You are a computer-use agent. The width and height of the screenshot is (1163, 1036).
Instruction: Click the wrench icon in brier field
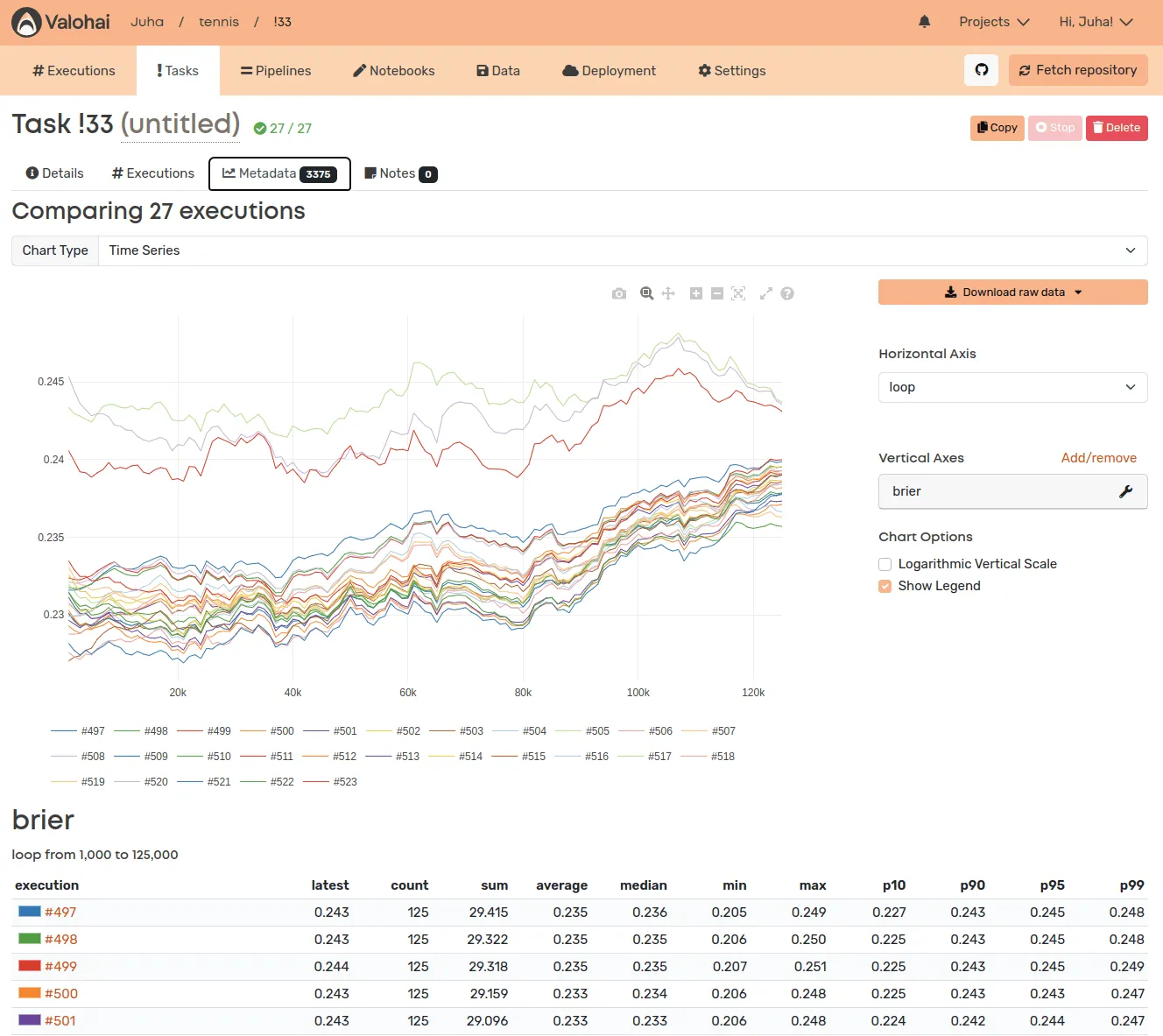1126,491
